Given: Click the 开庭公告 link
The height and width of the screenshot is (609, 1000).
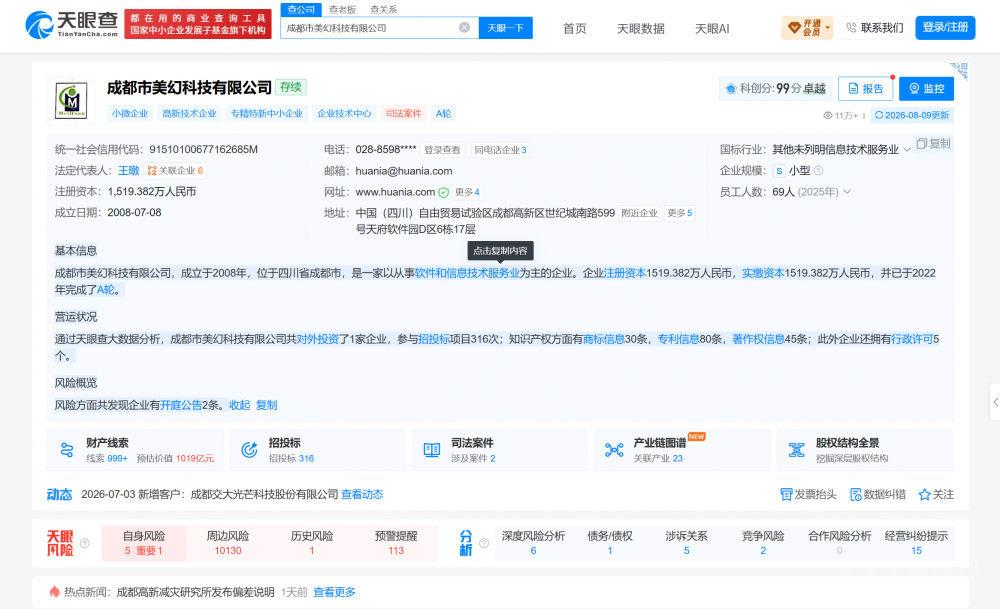Looking at the screenshot, I should coord(181,405).
